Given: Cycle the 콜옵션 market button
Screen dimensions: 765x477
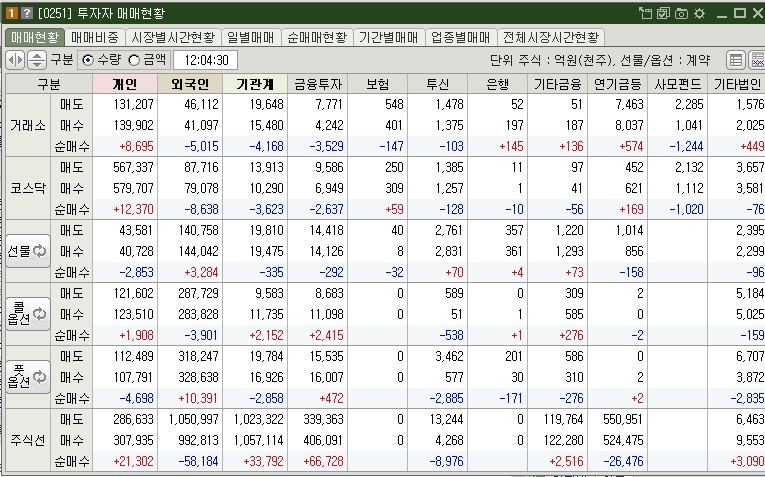Looking at the screenshot, I should 28,314.
